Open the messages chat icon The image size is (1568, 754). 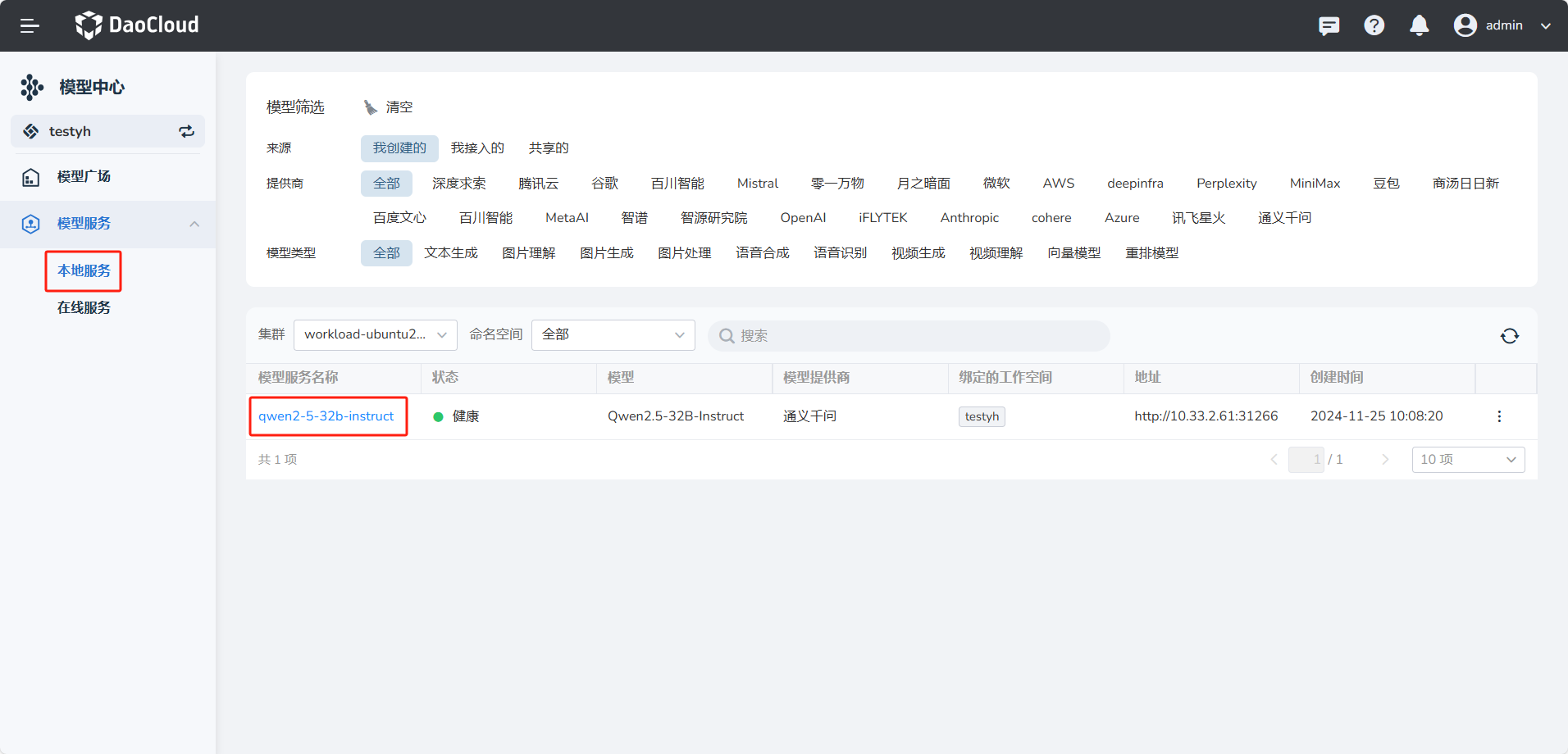tap(1329, 25)
